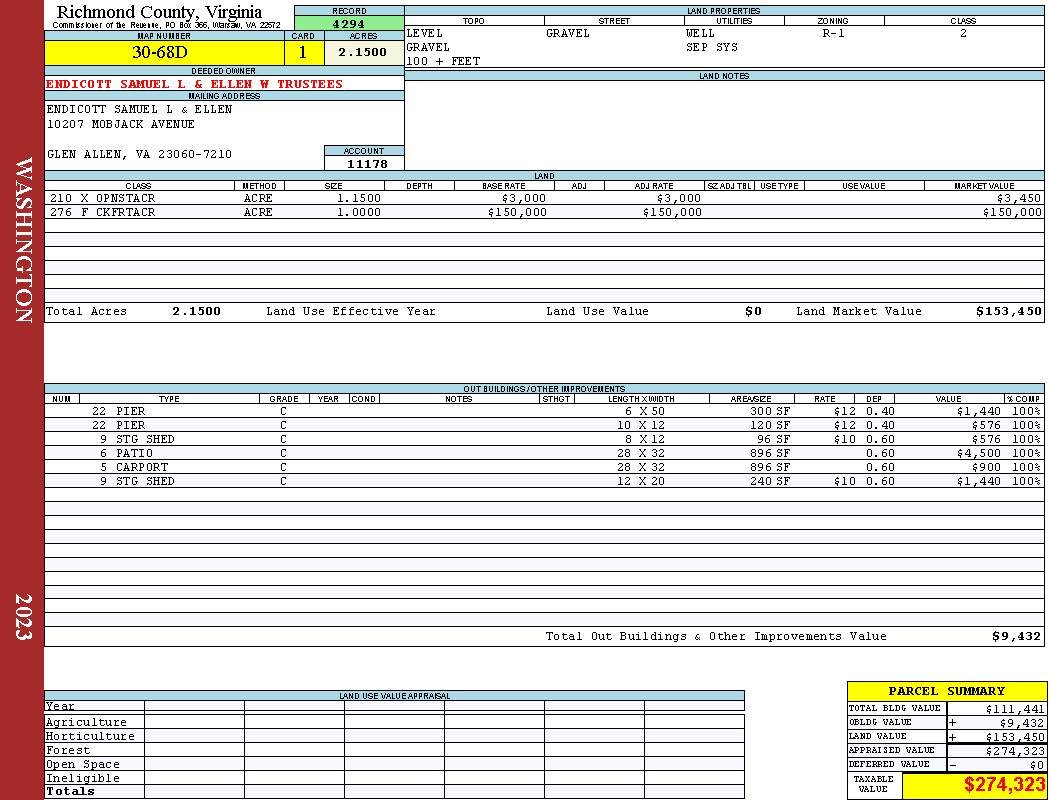The width and height of the screenshot is (1050, 800).
Task: Click the Land Market Value total $153,450
Action: [1008, 311]
